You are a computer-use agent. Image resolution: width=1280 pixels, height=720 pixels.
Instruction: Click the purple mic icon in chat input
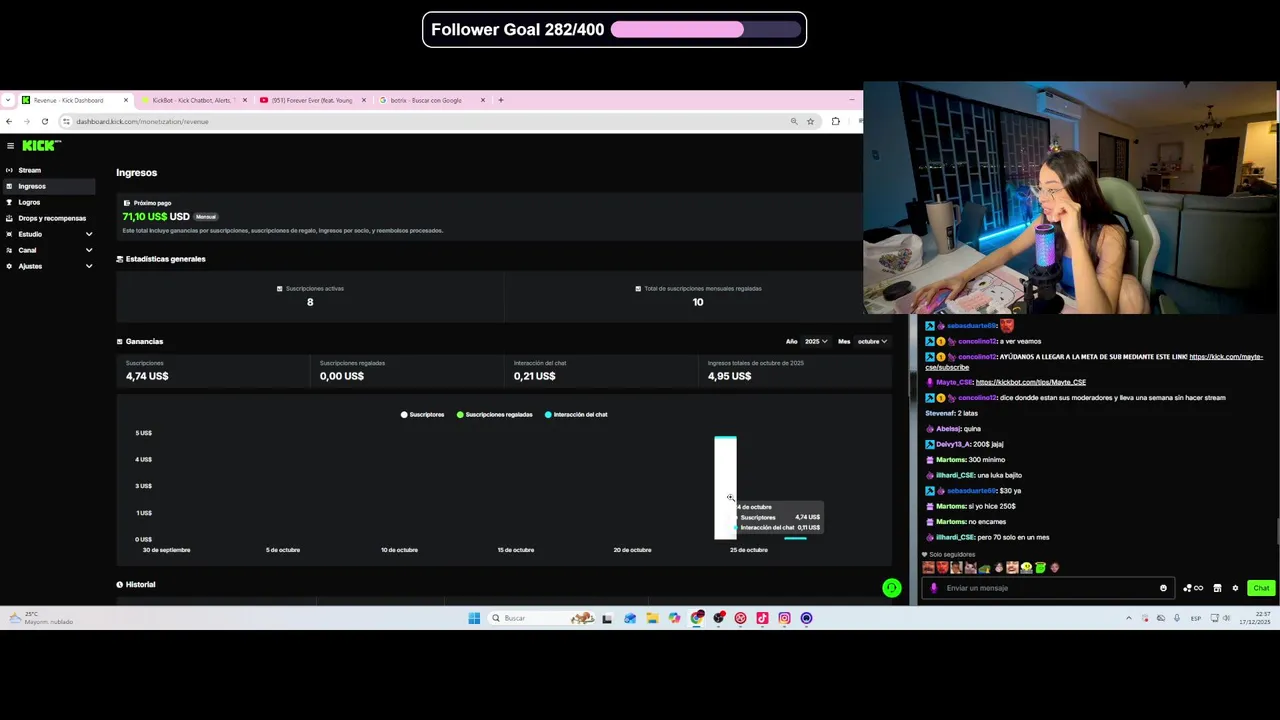pyautogui.click(x=934, y=588)
